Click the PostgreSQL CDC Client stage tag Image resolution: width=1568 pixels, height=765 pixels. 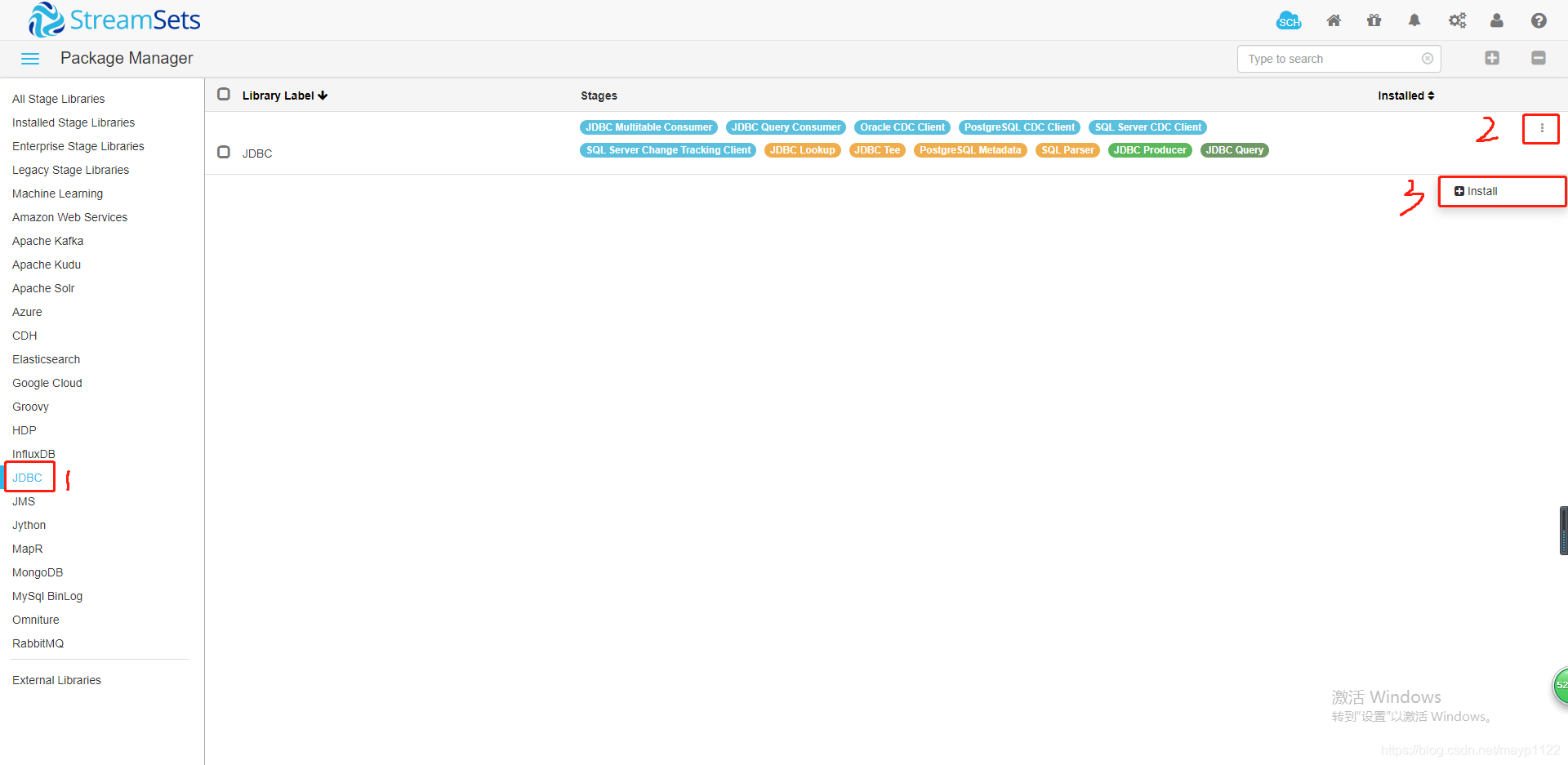(1019, 127)
